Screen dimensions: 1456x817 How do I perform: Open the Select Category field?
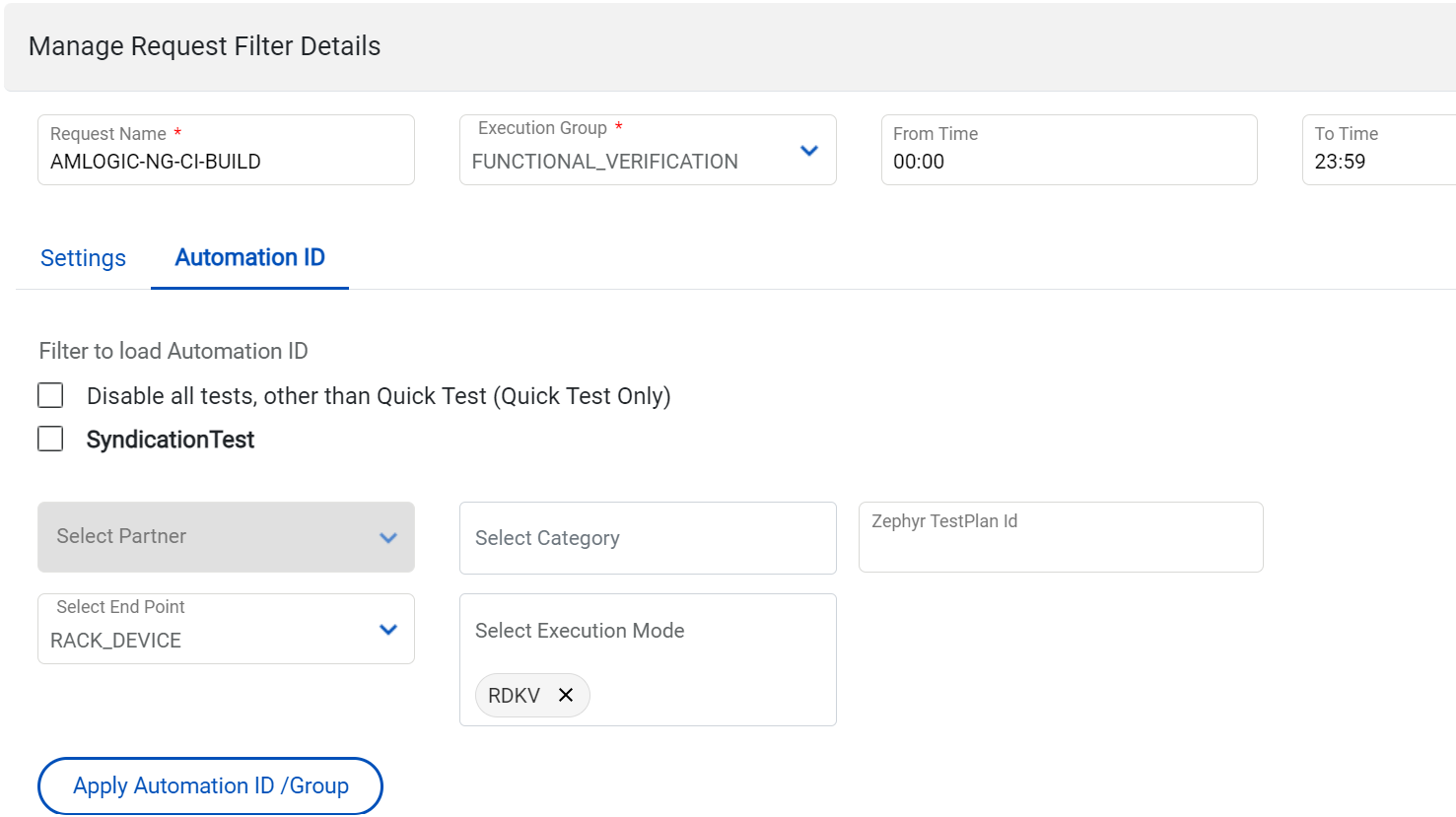[x=647, y=538]
